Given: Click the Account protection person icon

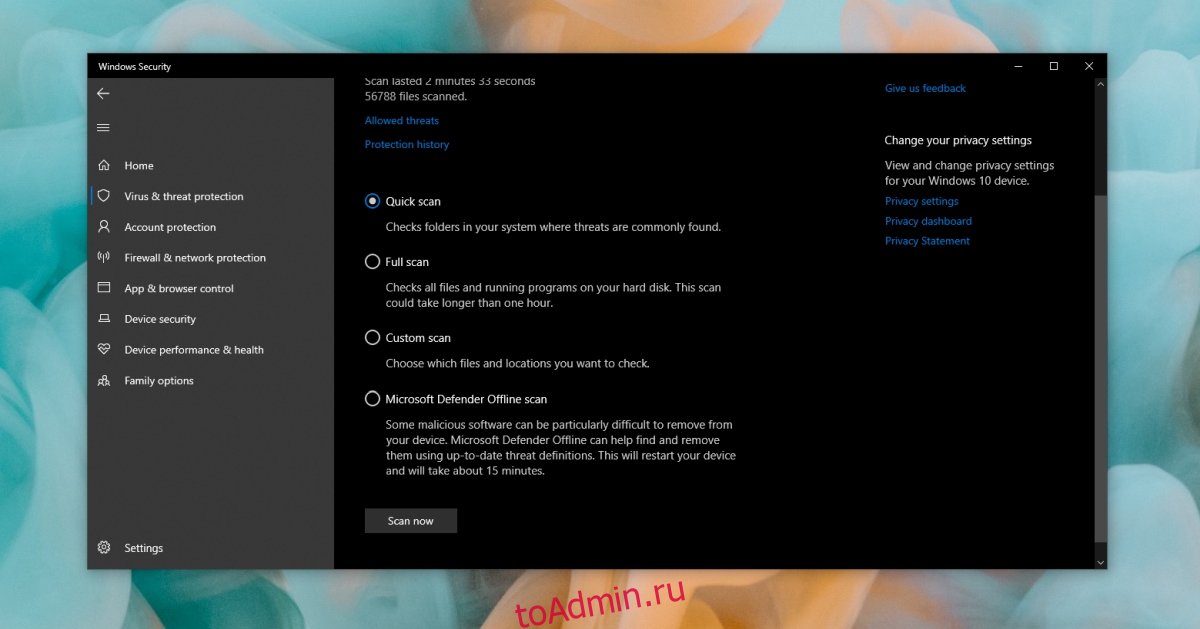Looking at the screenshot, I should tap(104, 227).
